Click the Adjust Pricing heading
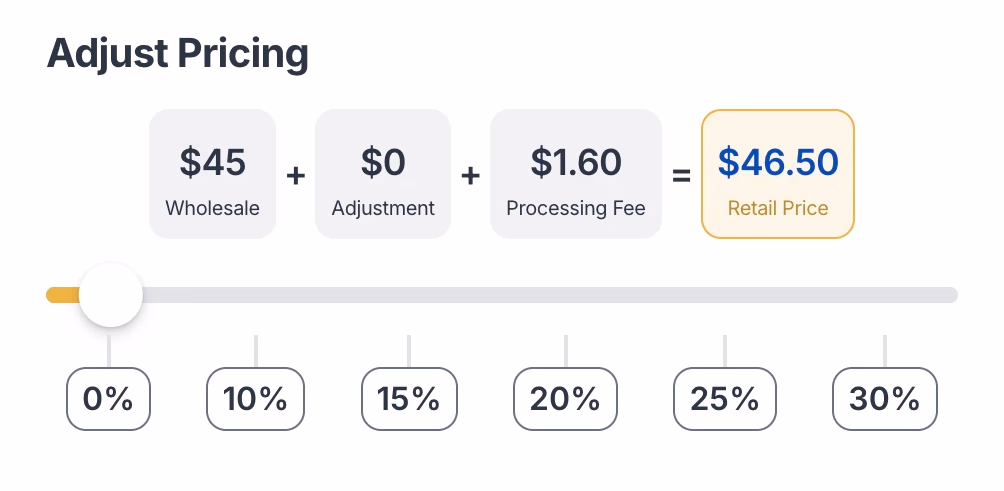Viewport: 1004px width, 491px height. click(178, 54)
